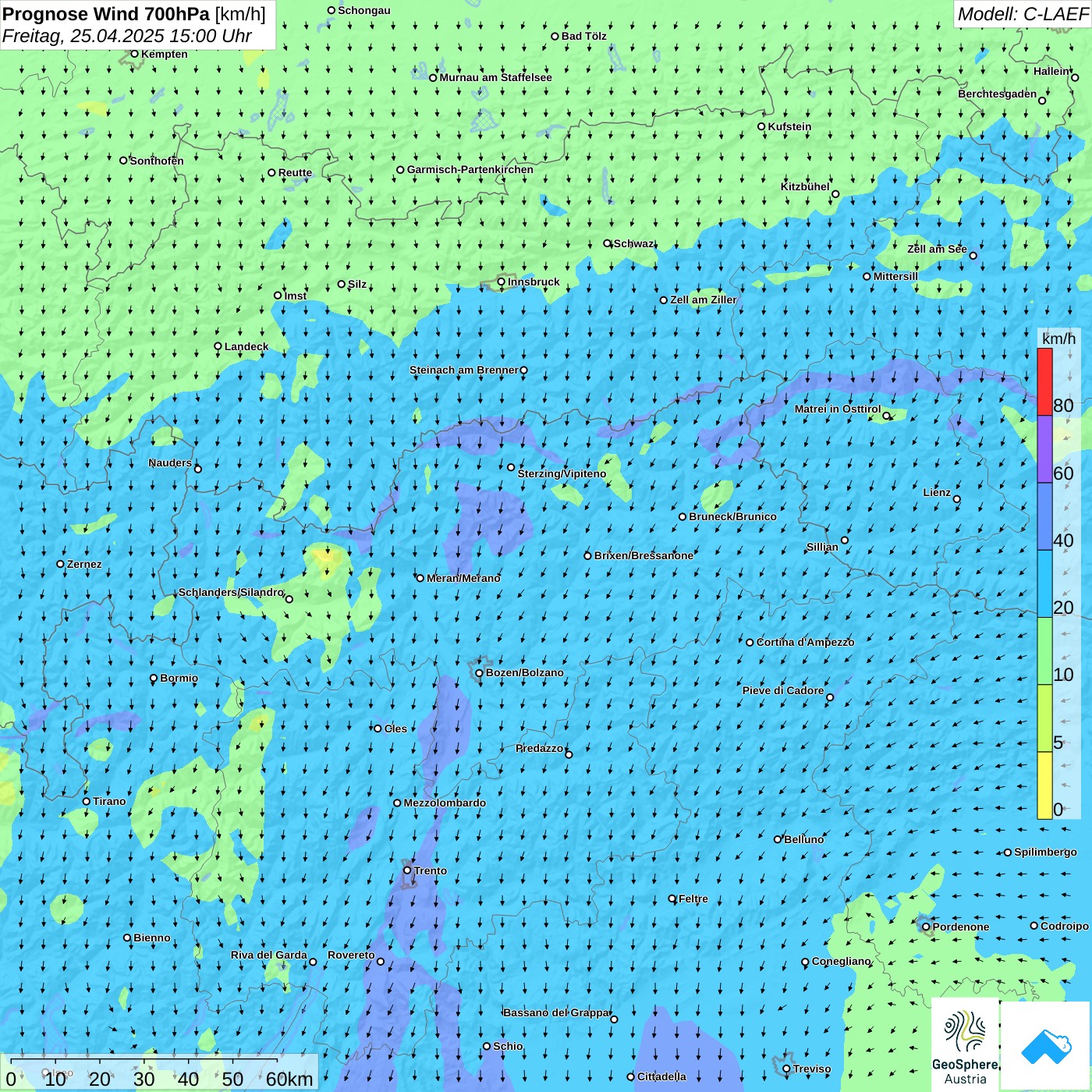The height and width of the screenshot is (1092, 1092).
Task: Click the 'Nauders' label
Action: pyautogui.click(x=170, y=463)
